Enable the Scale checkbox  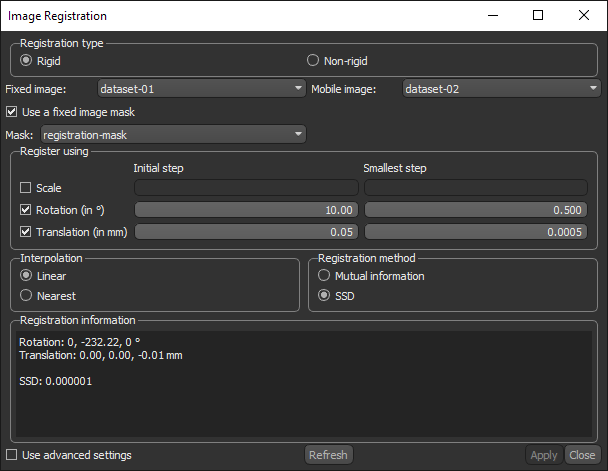[x=26, y=188]
